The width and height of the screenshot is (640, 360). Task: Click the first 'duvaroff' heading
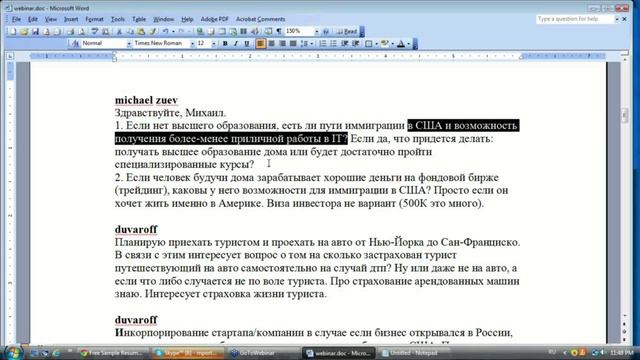click(x=136, y=229)
